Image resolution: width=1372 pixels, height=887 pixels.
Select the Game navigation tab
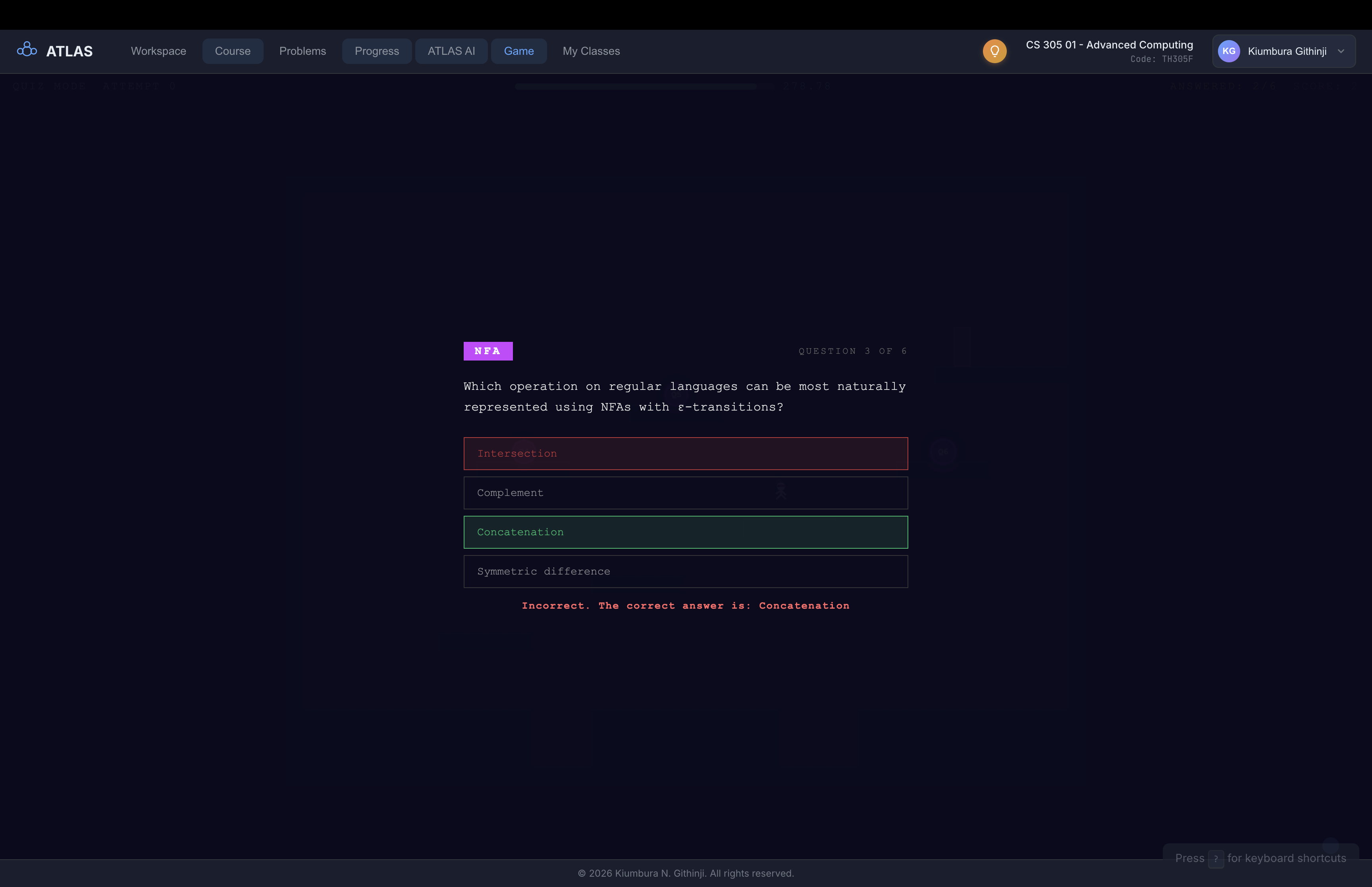pyautogui.click(x=518, y=51)
